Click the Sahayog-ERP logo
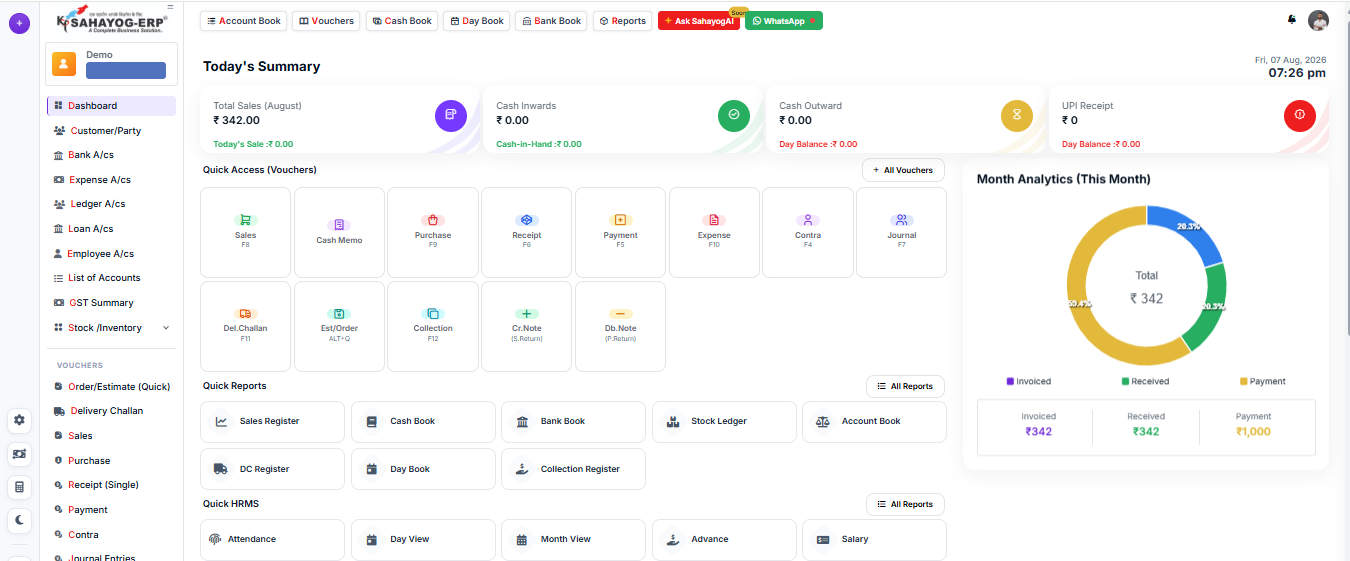 pyautogui.click(x=112, y=19)
